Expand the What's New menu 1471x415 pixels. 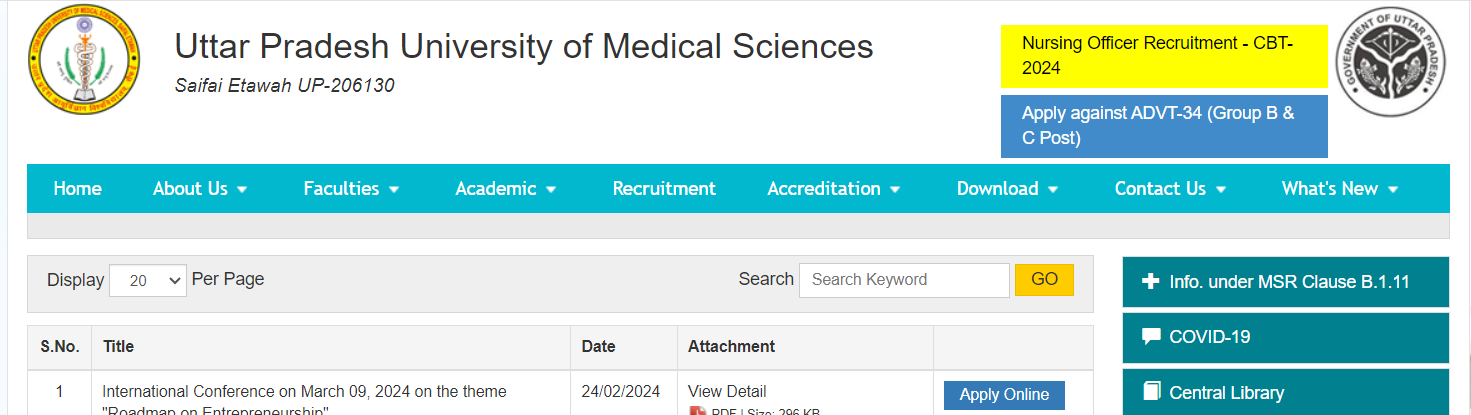(x=1339, y=188)
